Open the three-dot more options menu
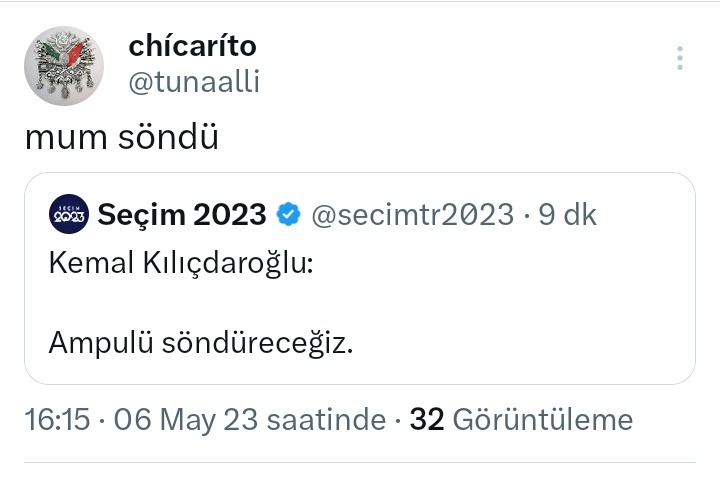Viewport: 720px width, 492px height. pos(680,58)
